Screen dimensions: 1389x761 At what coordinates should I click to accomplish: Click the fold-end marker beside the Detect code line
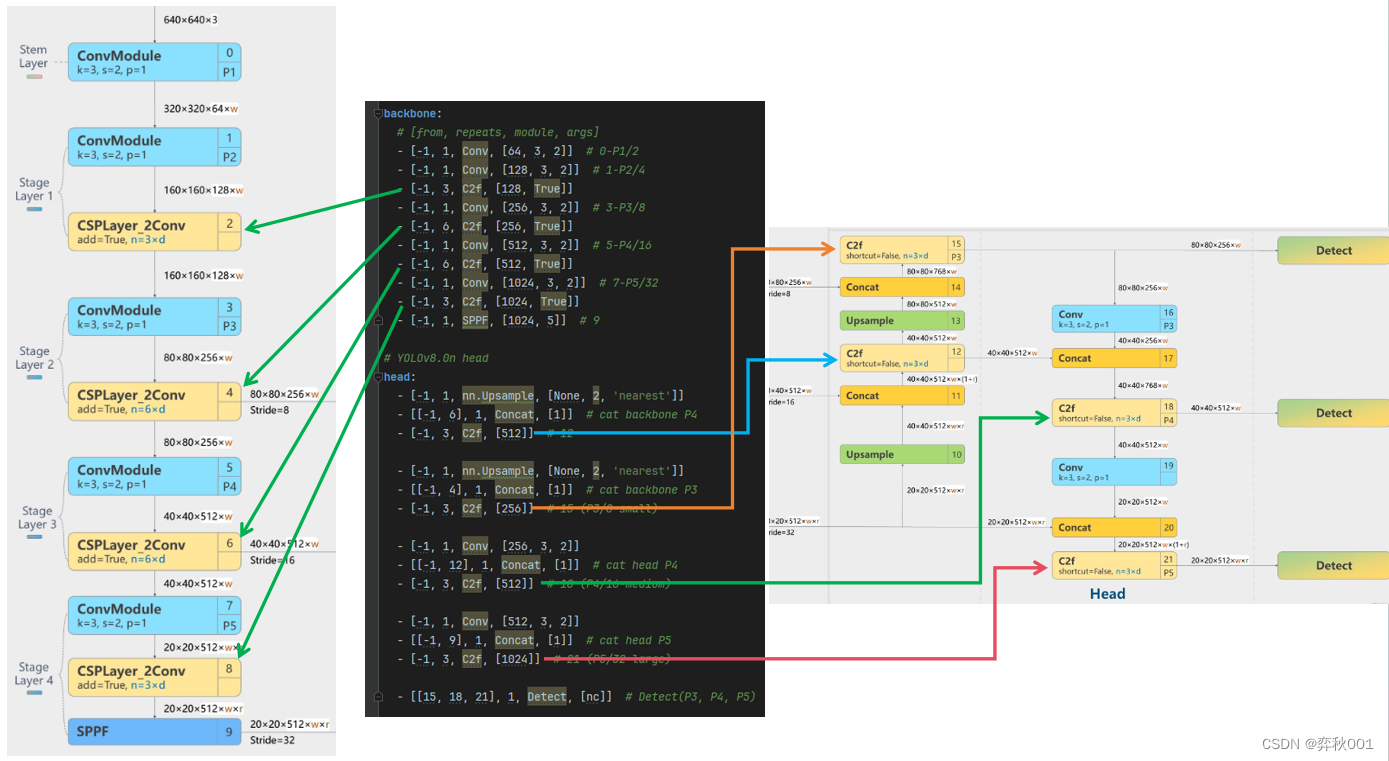(378, 696)
